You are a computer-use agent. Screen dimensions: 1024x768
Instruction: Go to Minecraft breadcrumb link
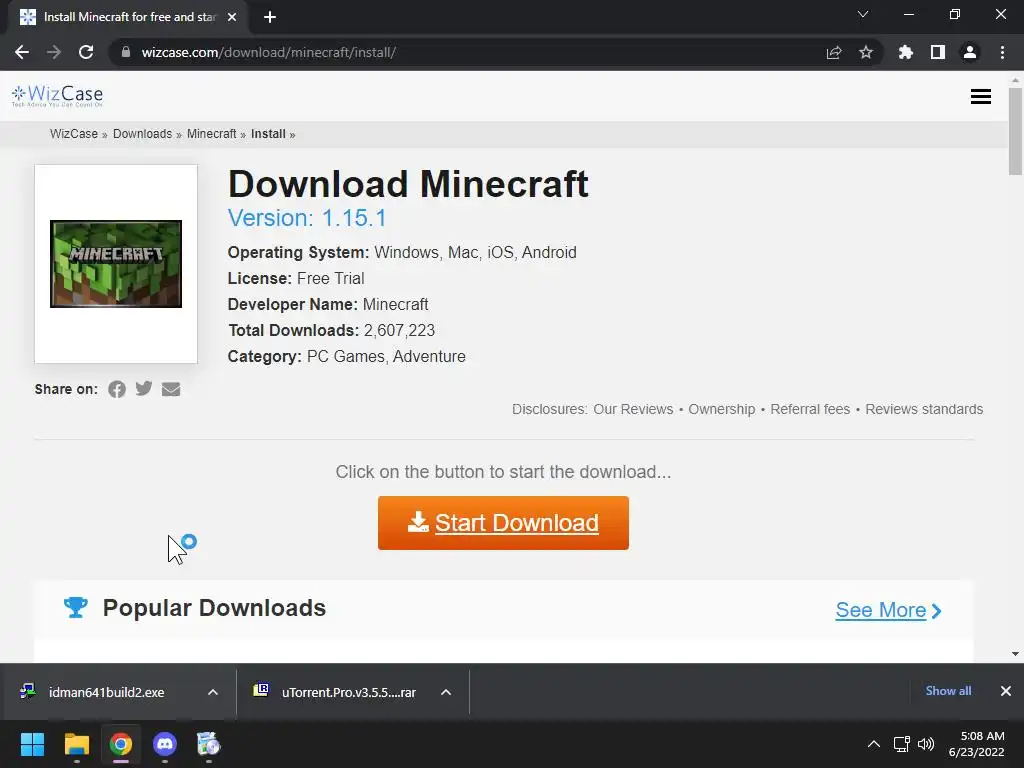[x=212, y=134]
